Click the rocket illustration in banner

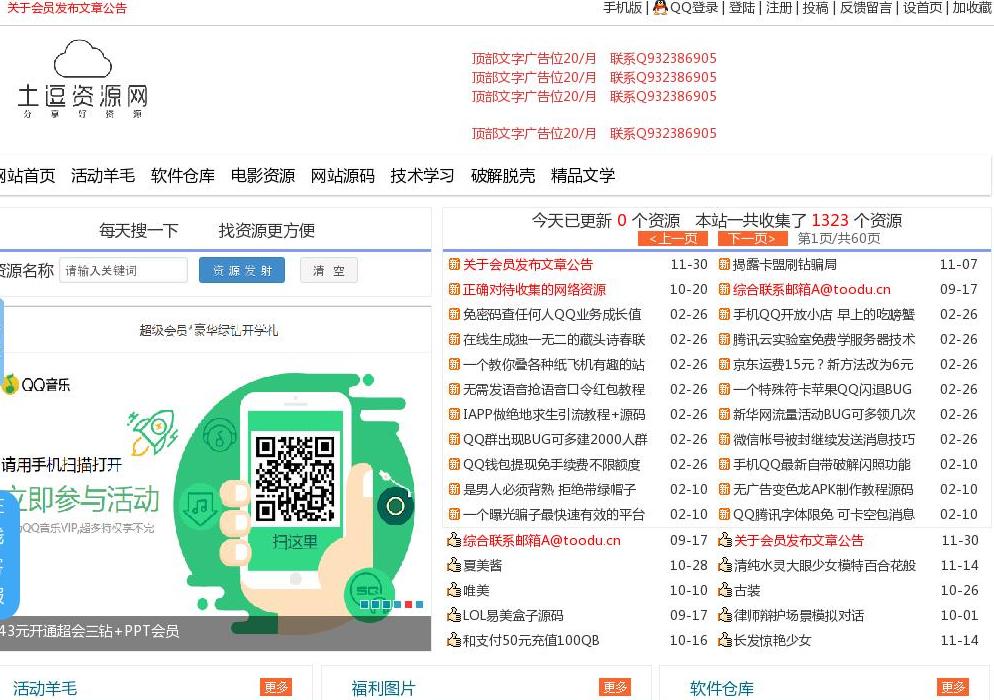tap(154, 432)
